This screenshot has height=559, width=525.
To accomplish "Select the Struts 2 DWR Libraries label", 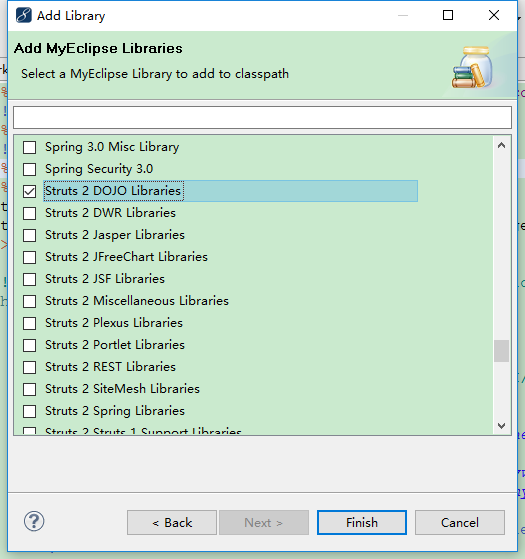I will pyautogui.click(x=110, y=213).
